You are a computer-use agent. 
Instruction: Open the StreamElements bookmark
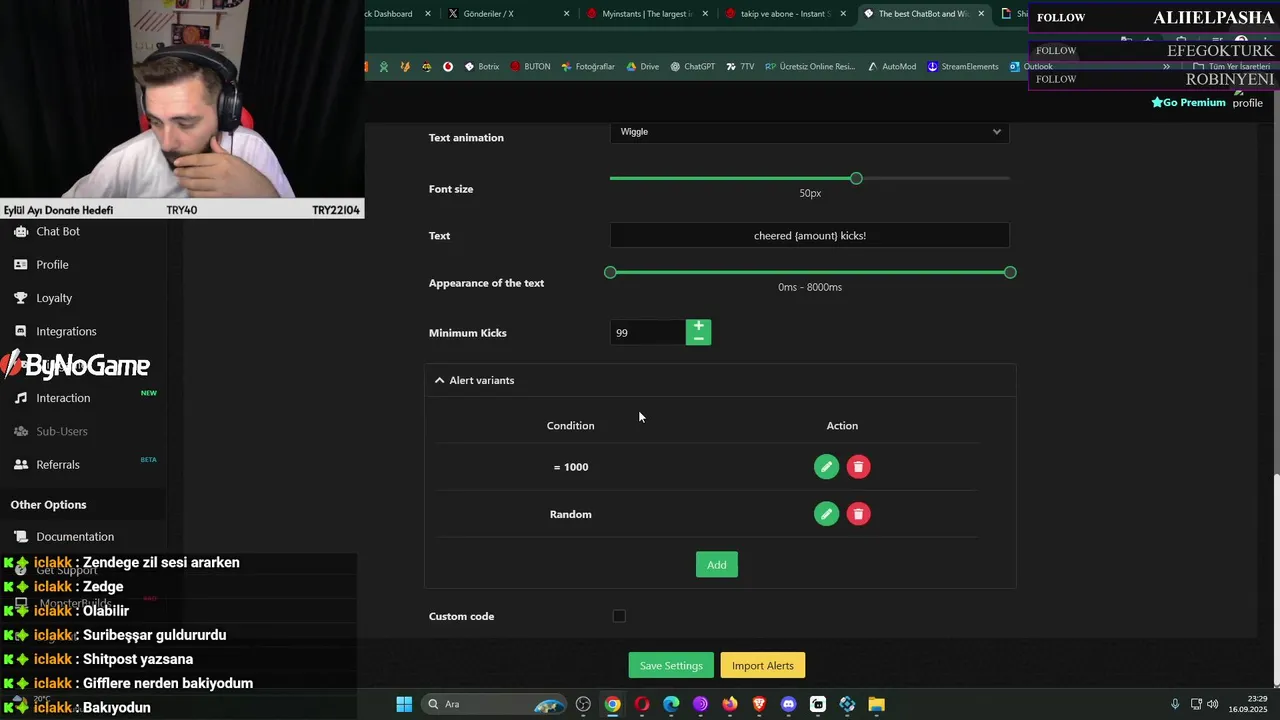963,67
